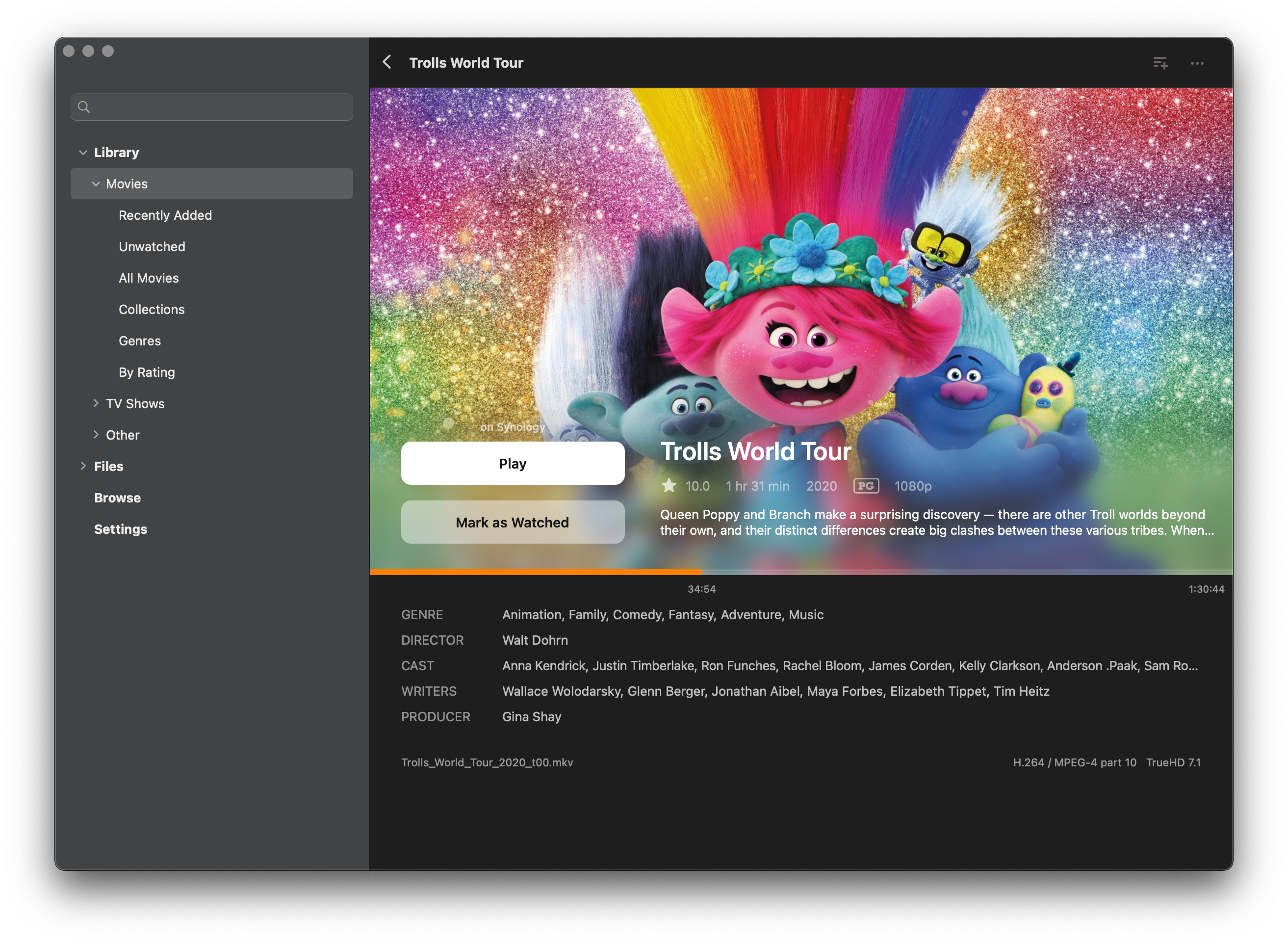Click director Walt Dohrn link
The image size is (1288, 943).
(x=535, y=640)
